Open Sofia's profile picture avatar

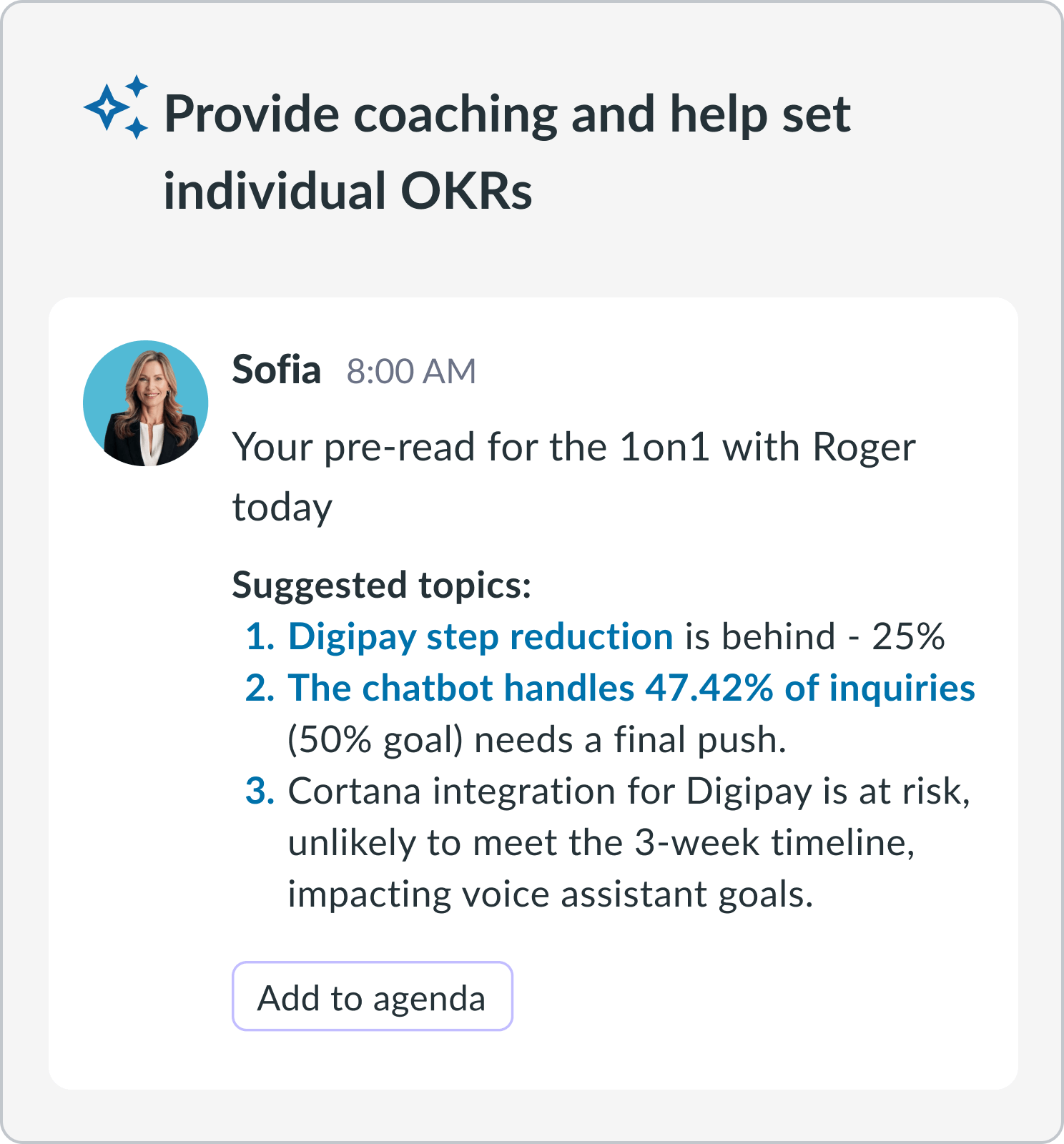146,403
